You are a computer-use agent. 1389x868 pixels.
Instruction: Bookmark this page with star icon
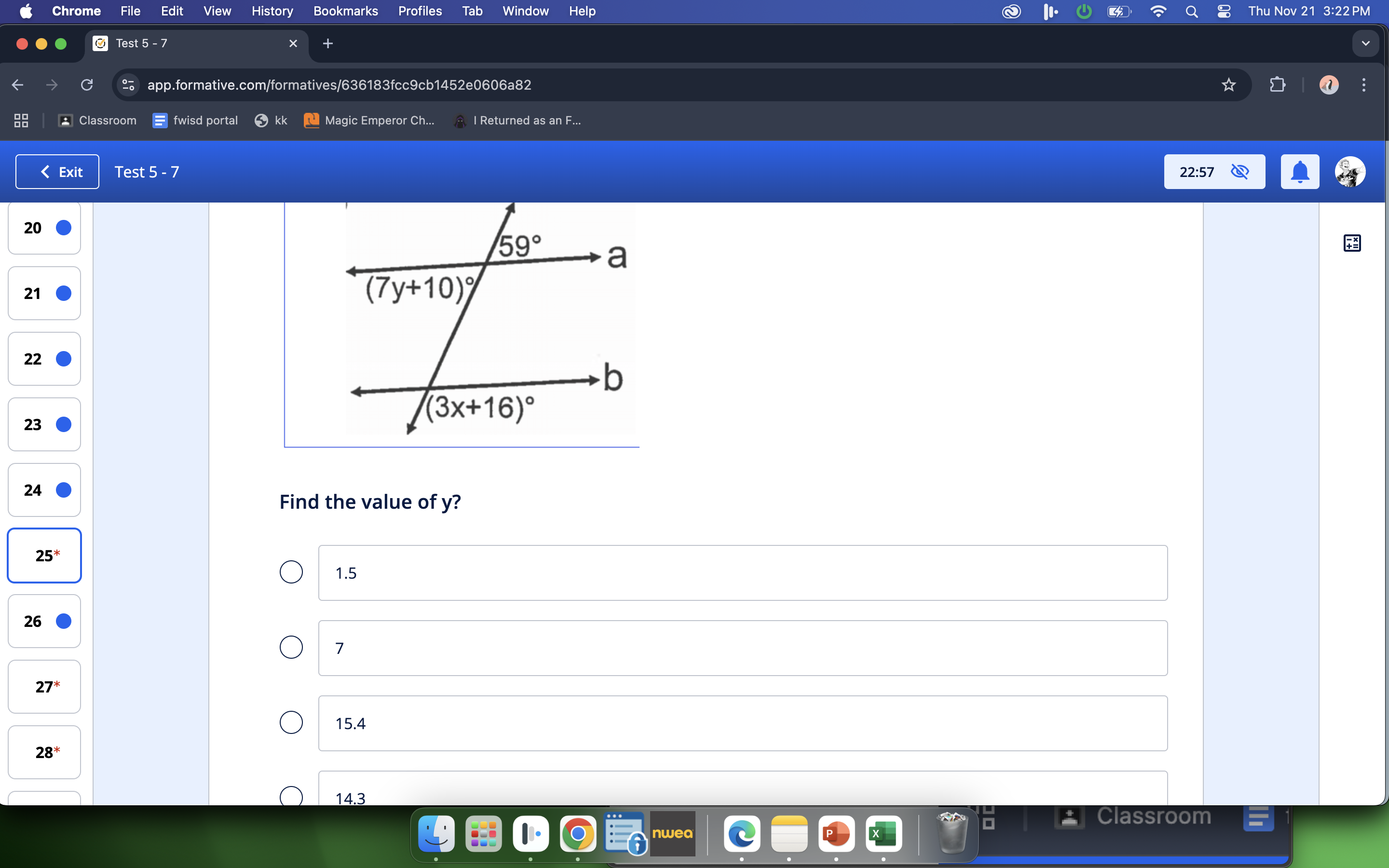click(1228, 85)
